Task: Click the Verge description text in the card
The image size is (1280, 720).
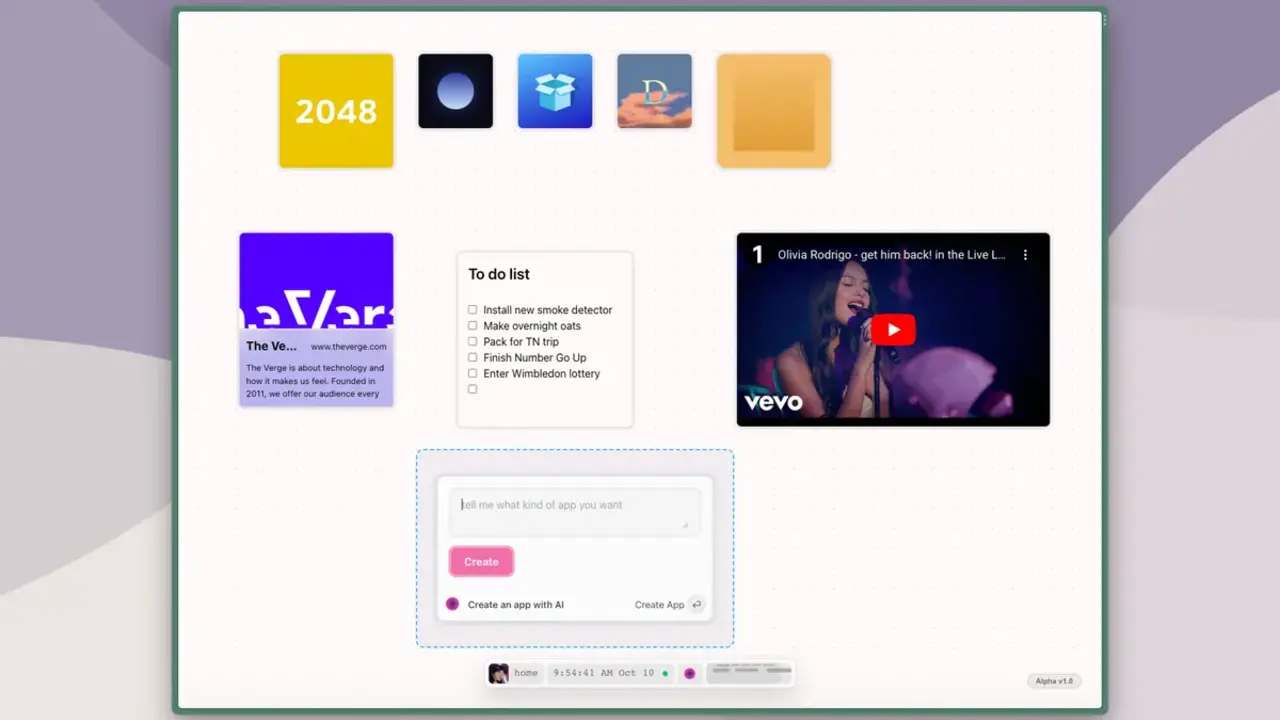Action: [316, 381]
